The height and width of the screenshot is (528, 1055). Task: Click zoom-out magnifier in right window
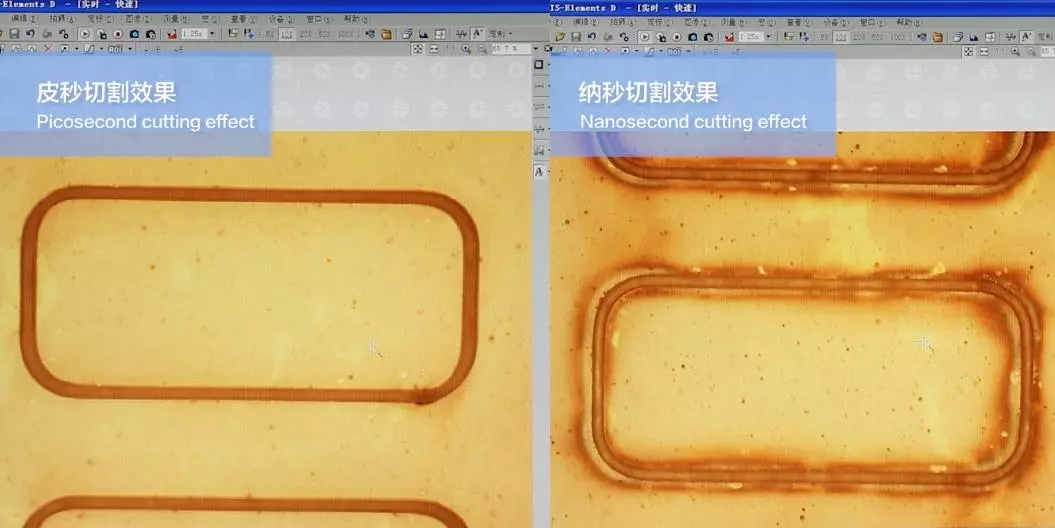[1031, 51]
